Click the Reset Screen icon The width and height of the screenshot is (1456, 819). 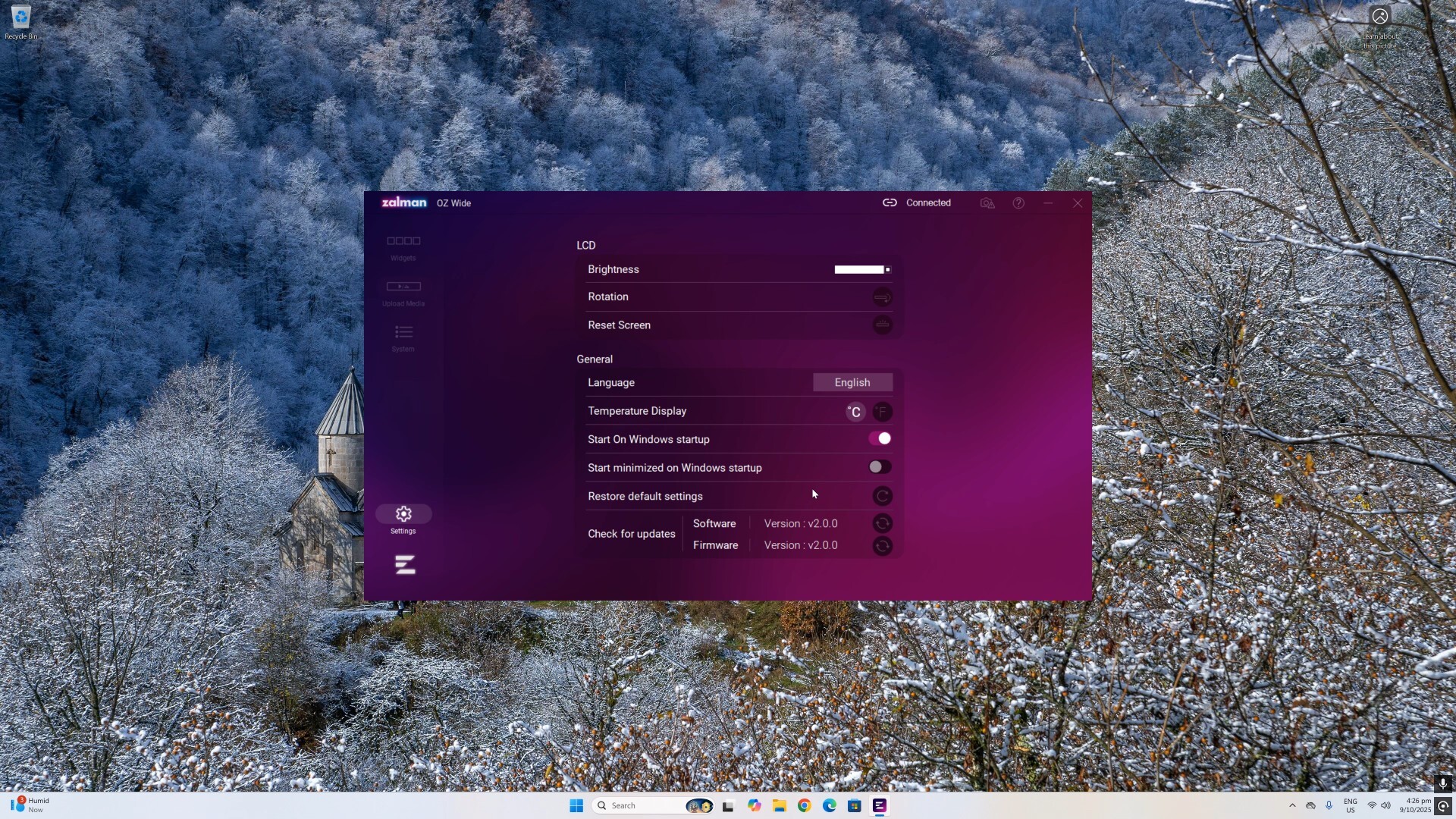[882, 325]
